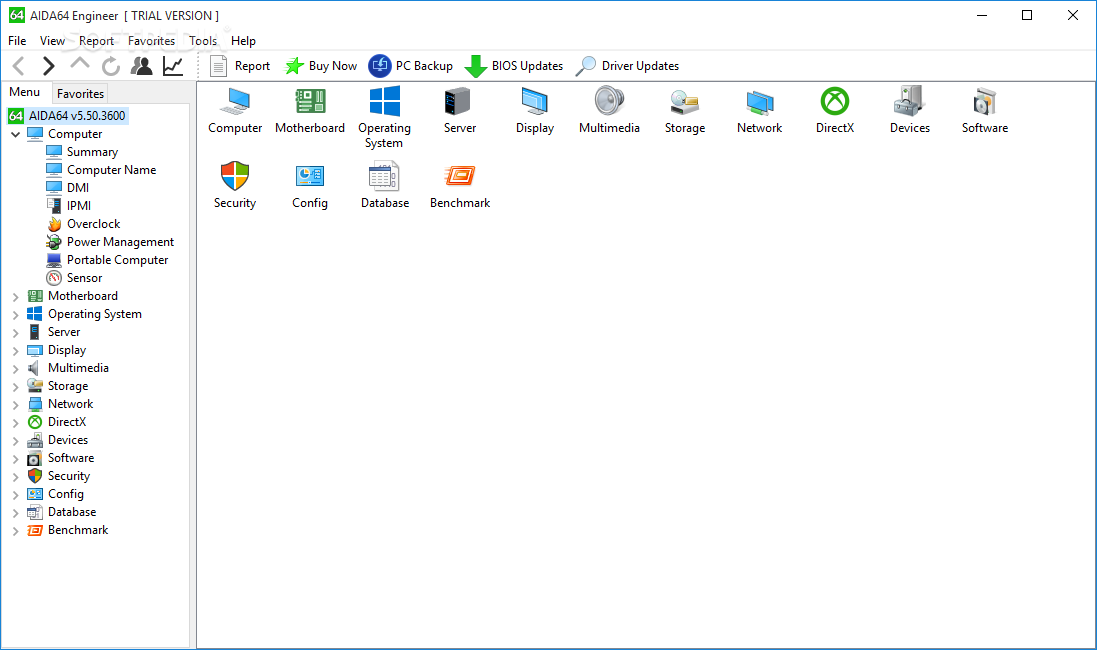
Task: Open the Network icon in main pane
Action: tap(760, 104)
